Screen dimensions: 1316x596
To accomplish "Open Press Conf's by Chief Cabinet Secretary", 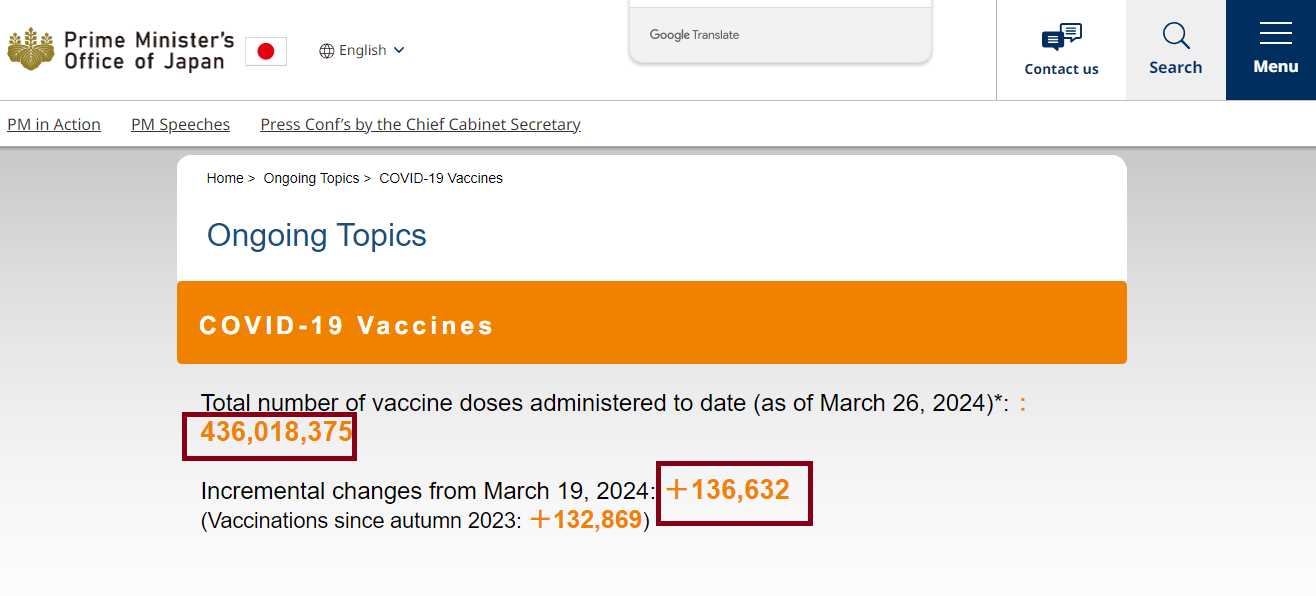I will [x=420, y=124].
